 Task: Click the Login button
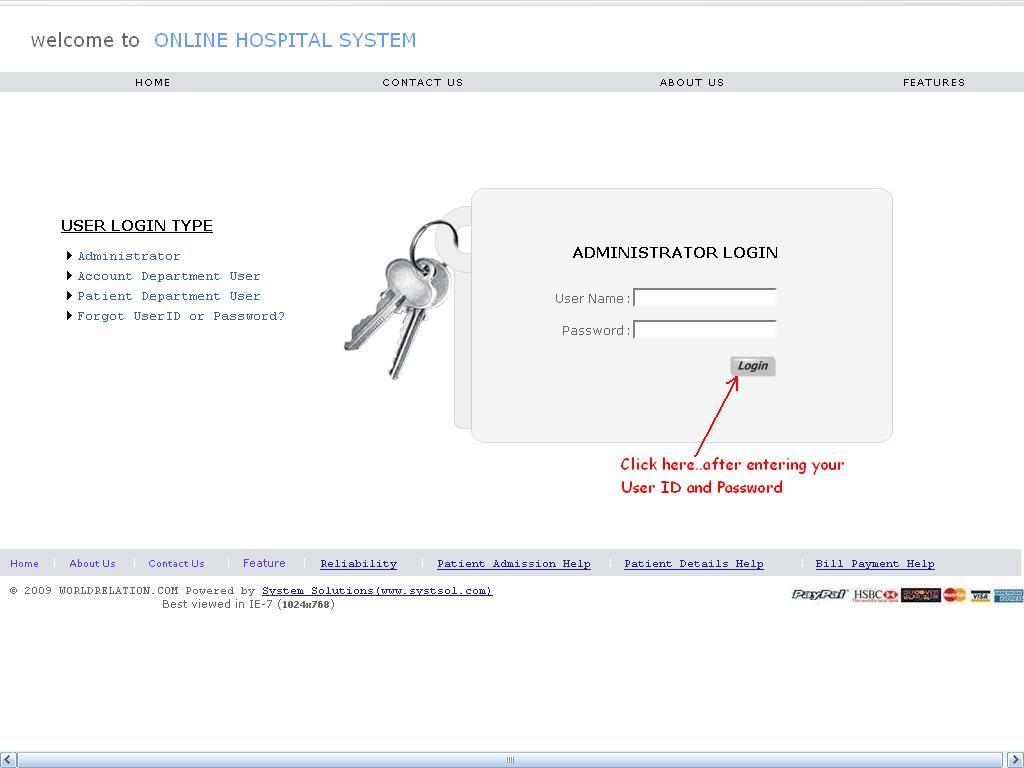click(753, 366)
